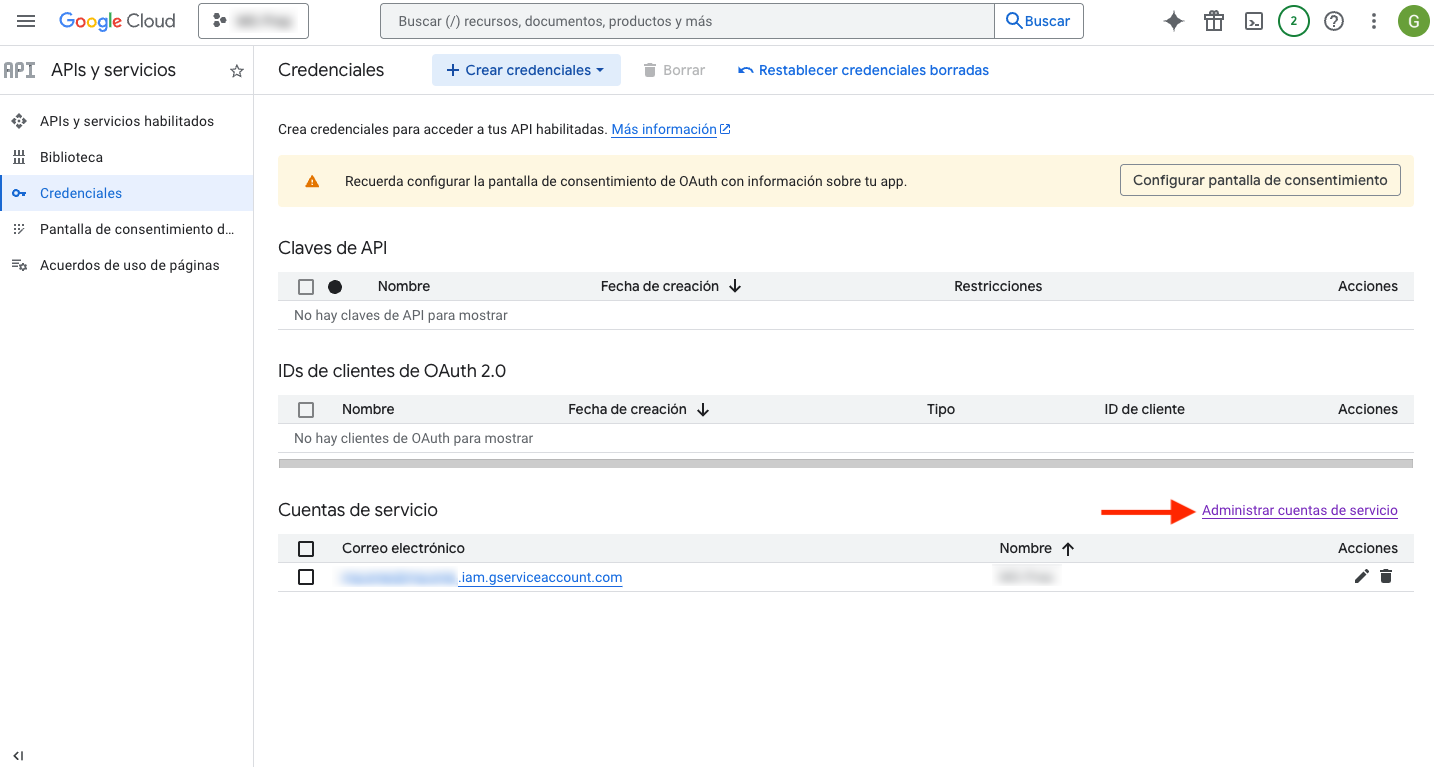Open the three-dot settings menu
Viewport: 1434px width, 767px height.
tap(1374, 21)
